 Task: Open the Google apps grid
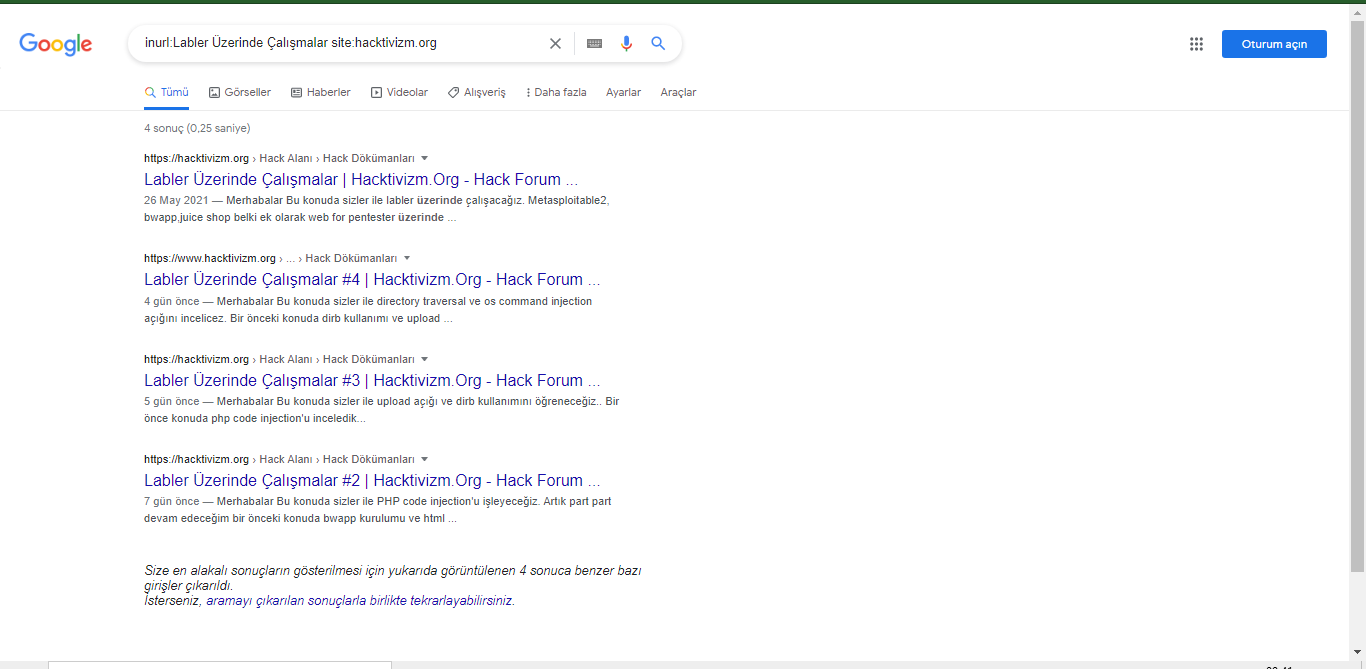(x=1196, y=44)
